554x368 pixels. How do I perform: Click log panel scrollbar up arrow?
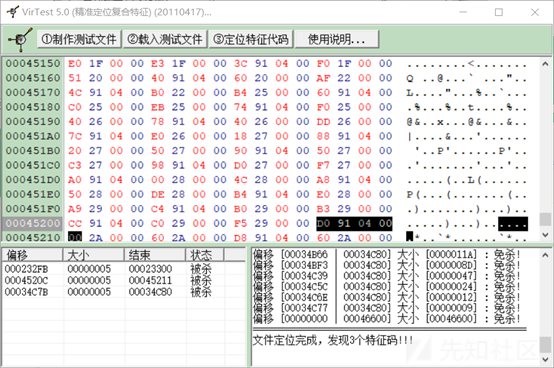[x=545, y=254]
